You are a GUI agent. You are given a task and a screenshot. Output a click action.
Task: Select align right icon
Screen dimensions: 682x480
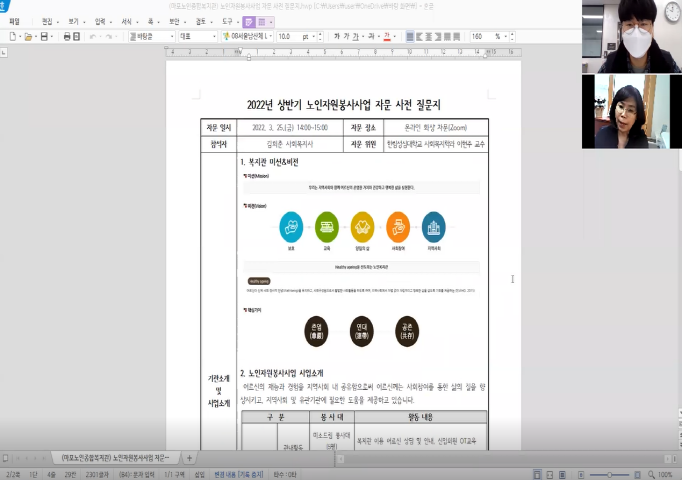(438, 37)
